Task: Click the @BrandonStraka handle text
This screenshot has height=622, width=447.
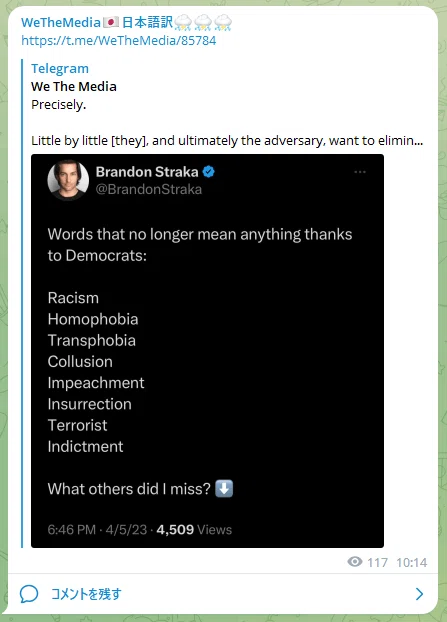Action: pos(149,189)
